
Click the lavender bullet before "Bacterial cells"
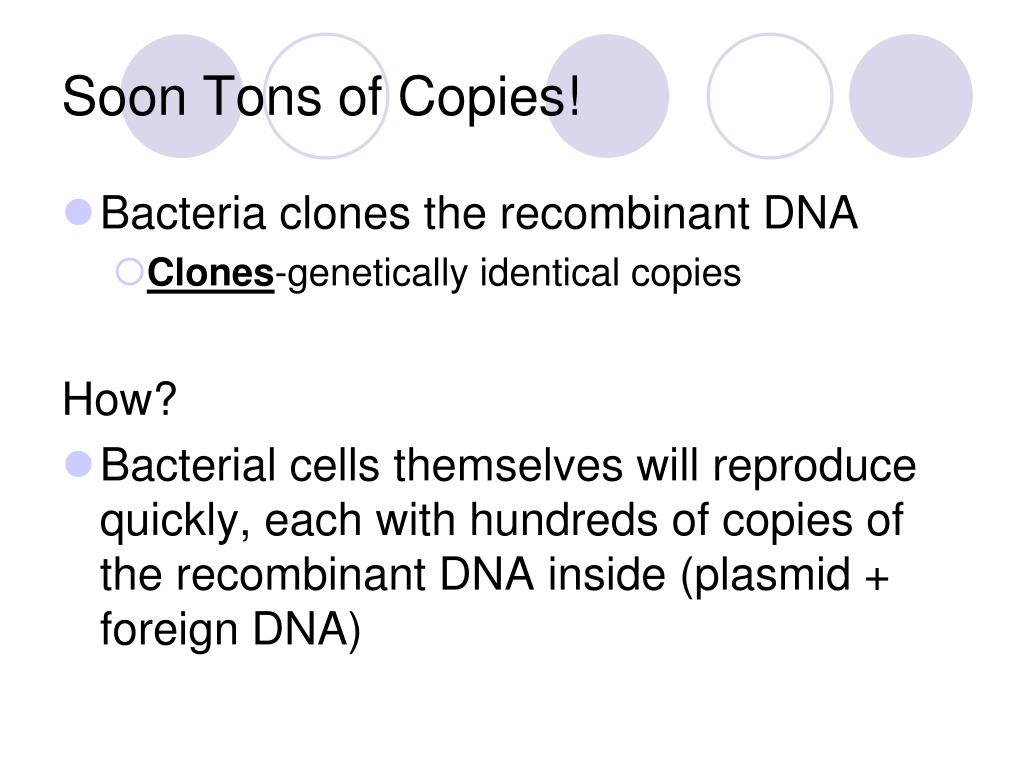tap(79, 464)
